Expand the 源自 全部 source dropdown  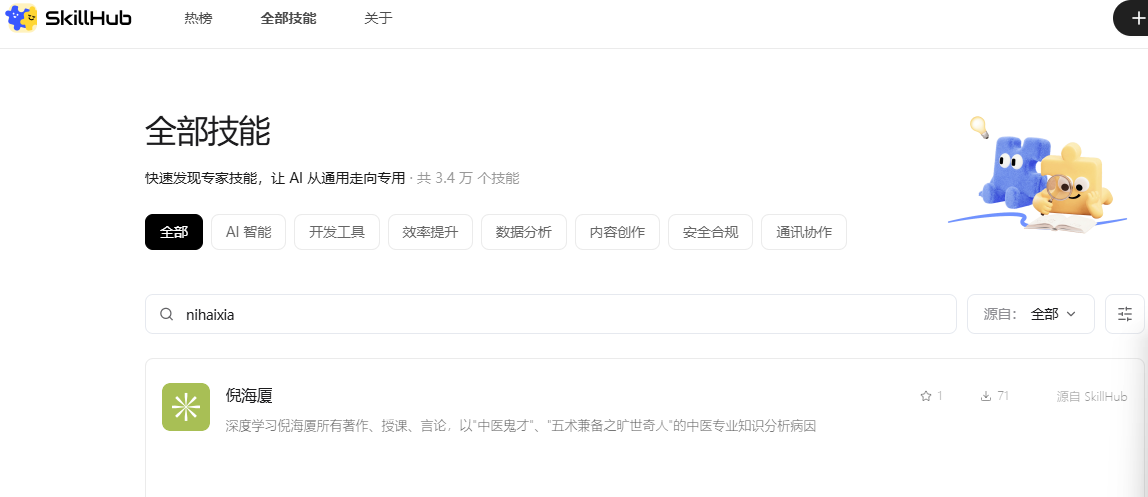click(1030, 314)
